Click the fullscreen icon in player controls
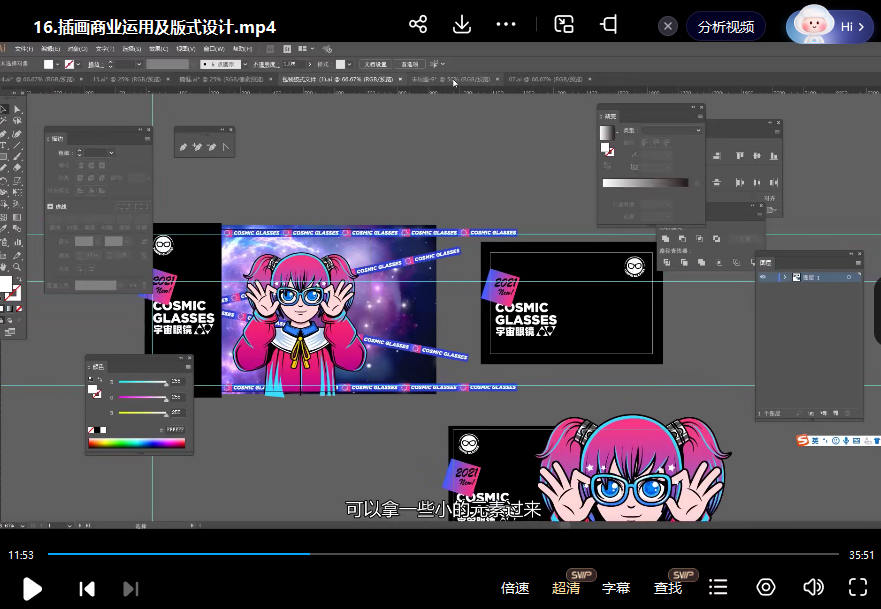 click(x=858, y=587)
